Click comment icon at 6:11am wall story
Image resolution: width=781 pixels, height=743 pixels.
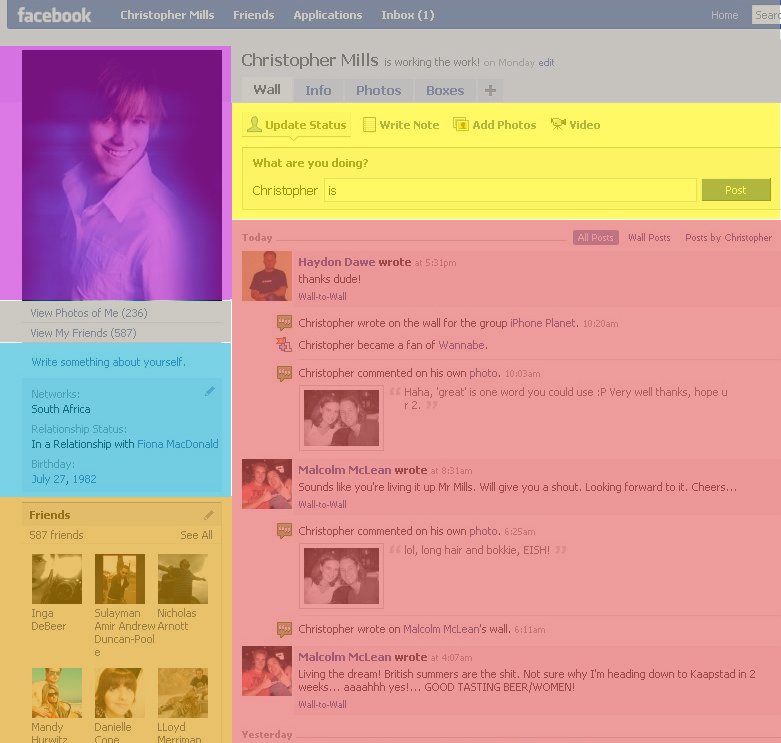[x=284, y=629]
